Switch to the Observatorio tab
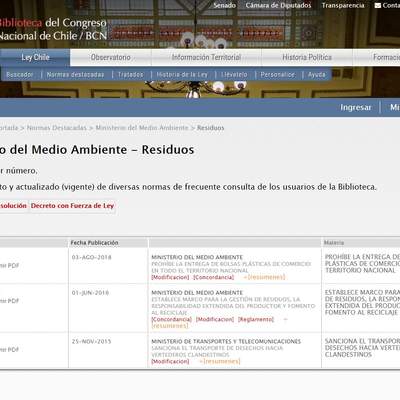 point(111,57)
